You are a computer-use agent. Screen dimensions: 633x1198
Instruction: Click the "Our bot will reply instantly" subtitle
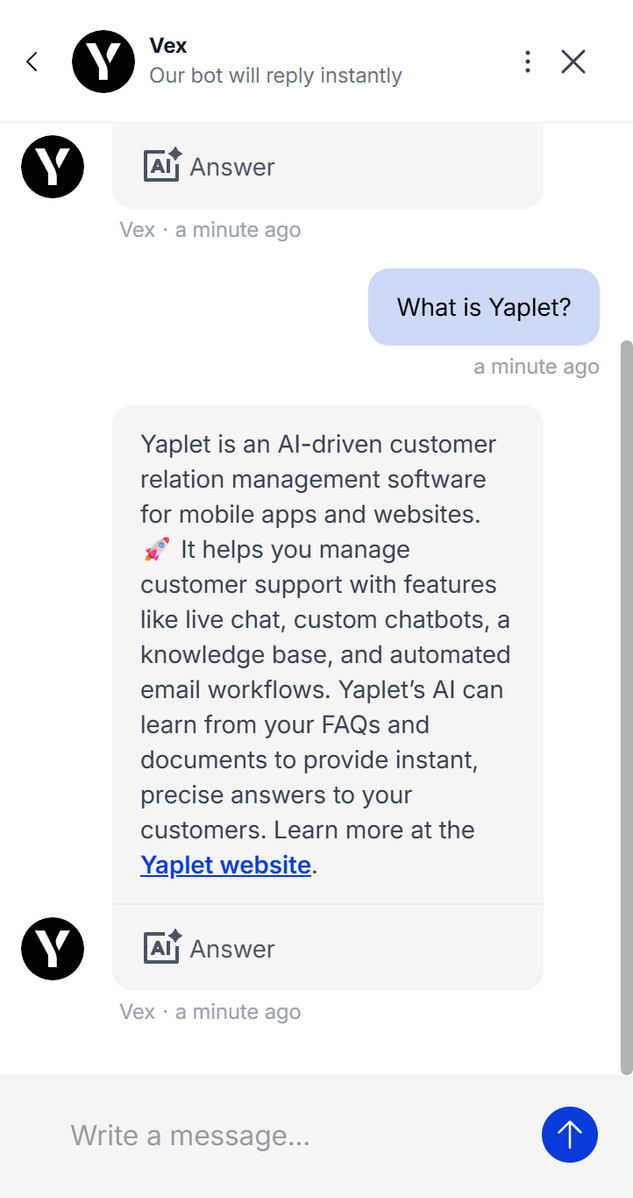(x=276, y=76)
